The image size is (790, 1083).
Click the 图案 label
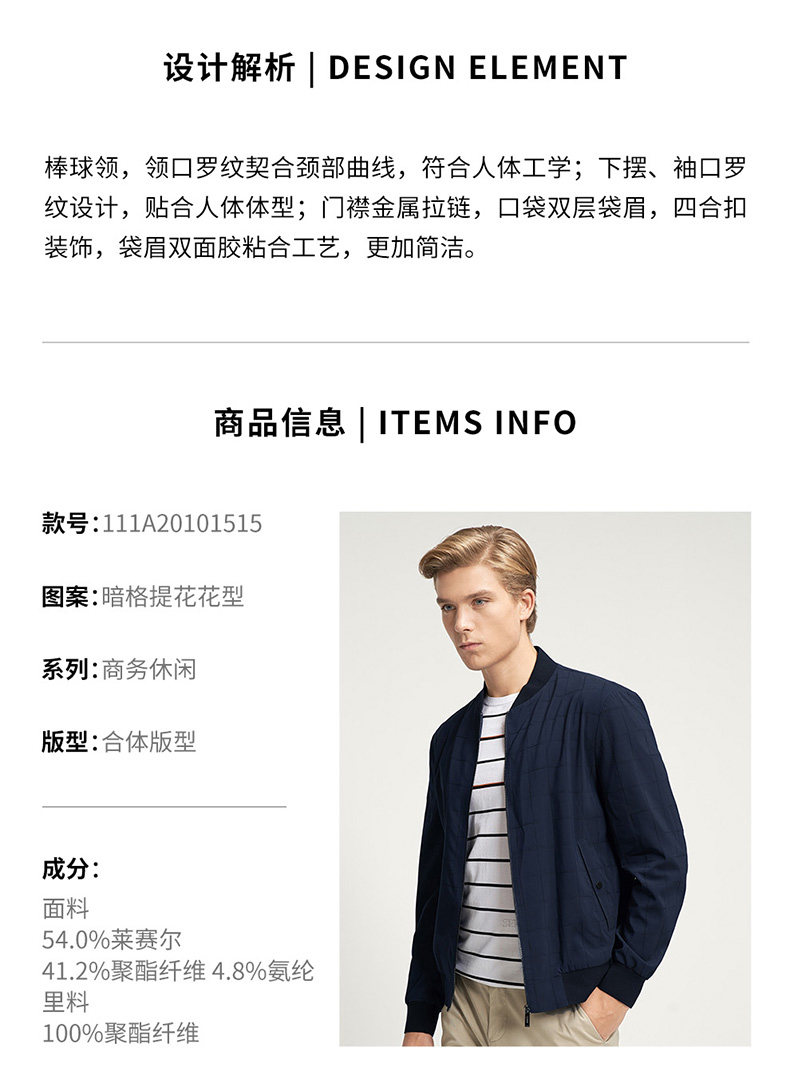(65, 596)
